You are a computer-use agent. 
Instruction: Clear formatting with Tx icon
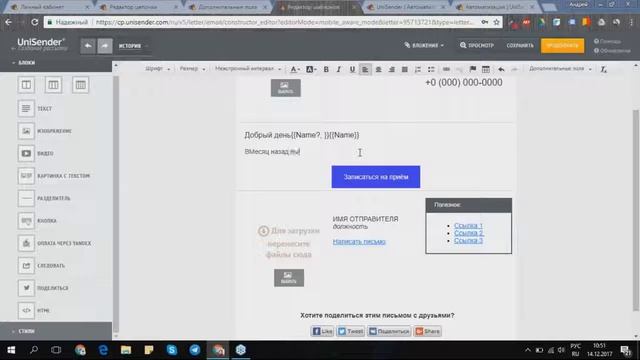(x=603, y=69)
